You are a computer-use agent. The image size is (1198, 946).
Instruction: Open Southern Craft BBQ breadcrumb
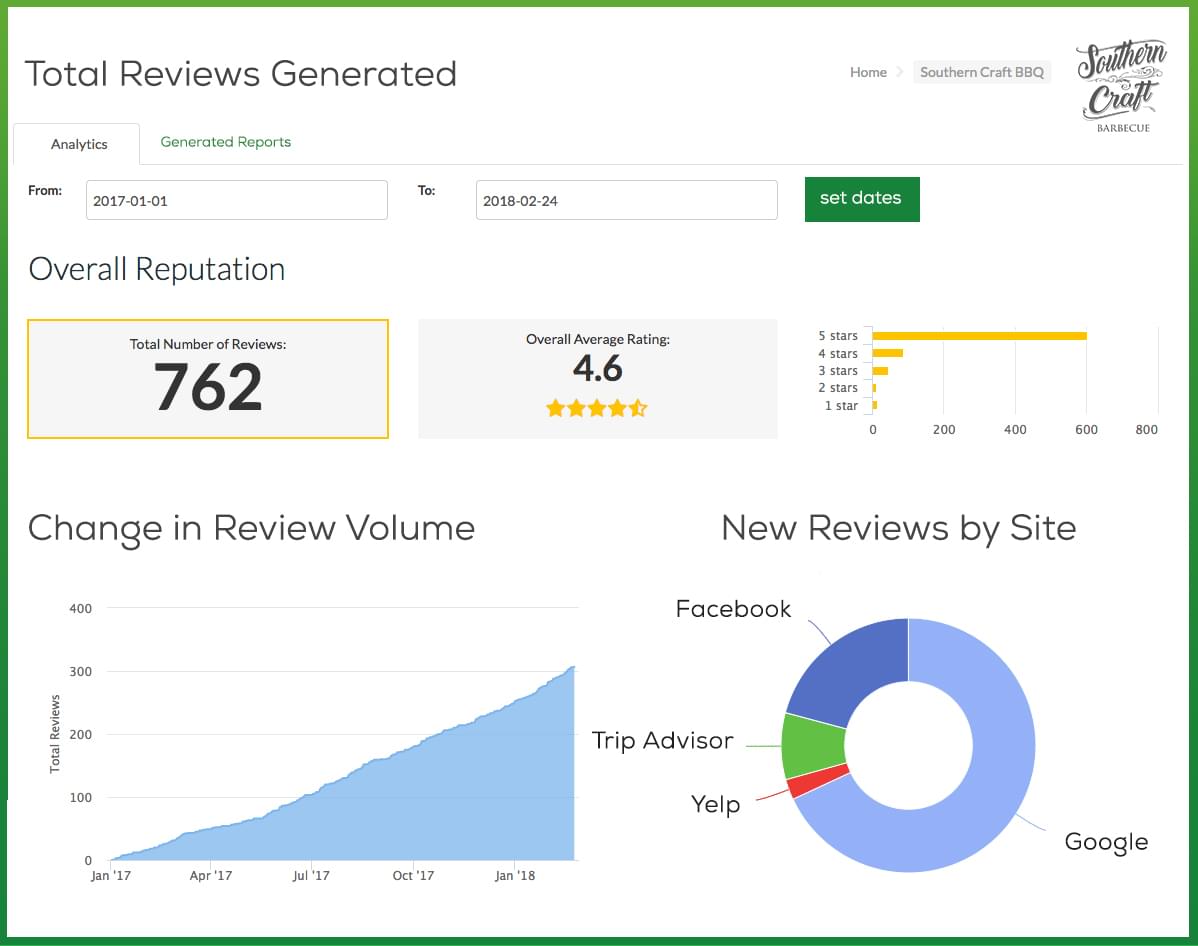point(982,72)
